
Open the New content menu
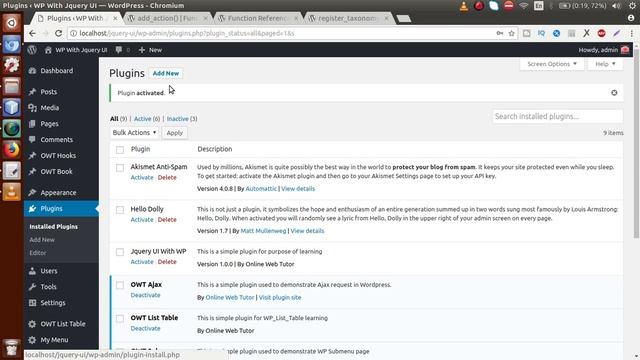(x=150, y=50)
